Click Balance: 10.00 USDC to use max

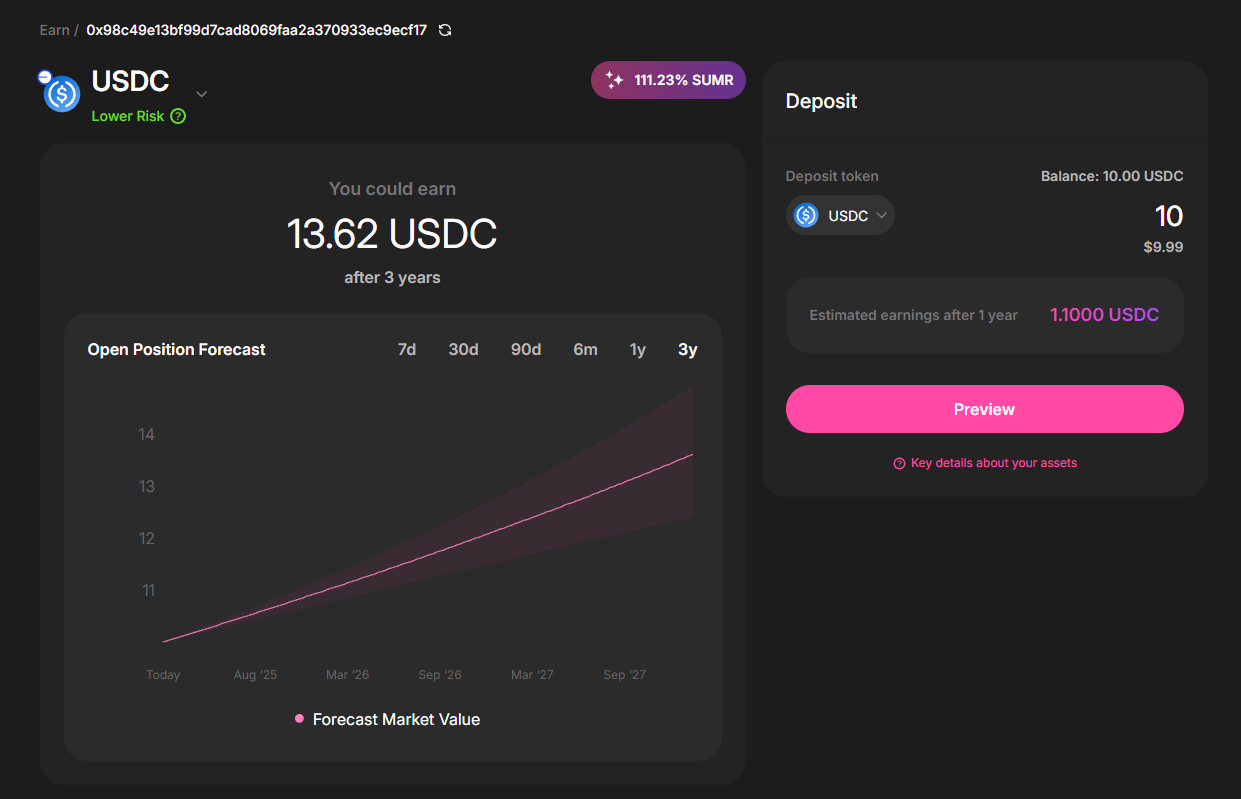pos(1112,176)
